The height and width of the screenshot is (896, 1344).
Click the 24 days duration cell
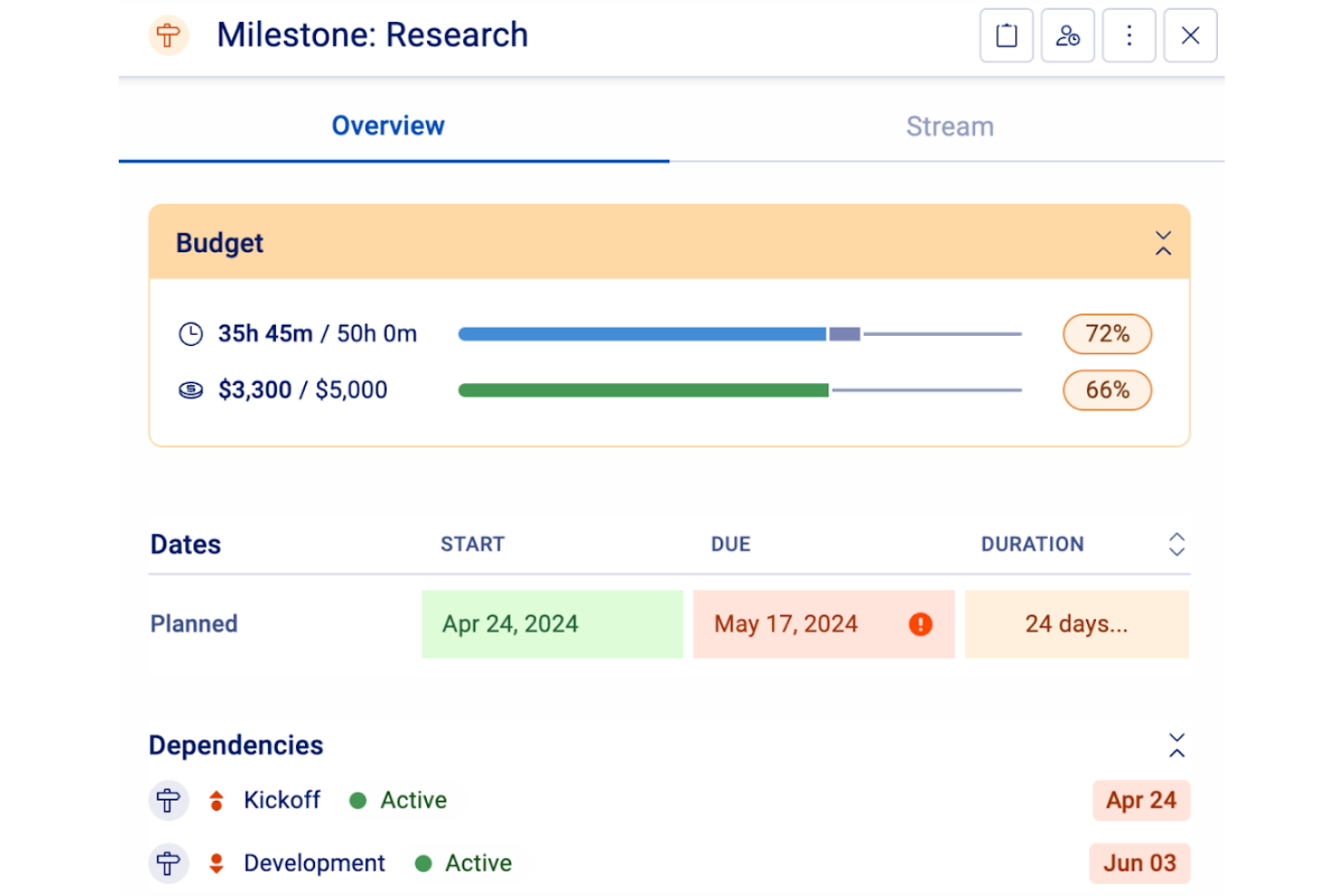pos(1077,625)
